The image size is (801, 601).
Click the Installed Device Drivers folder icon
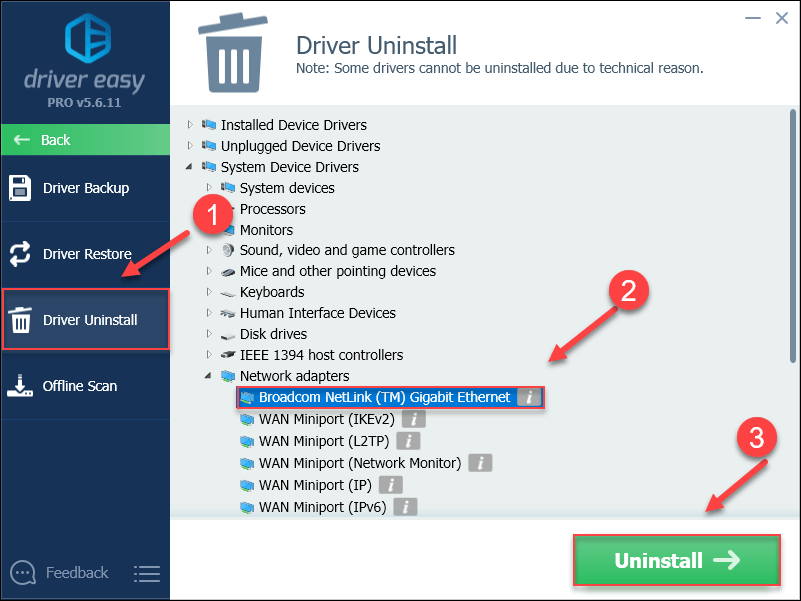tap(209, 124)
